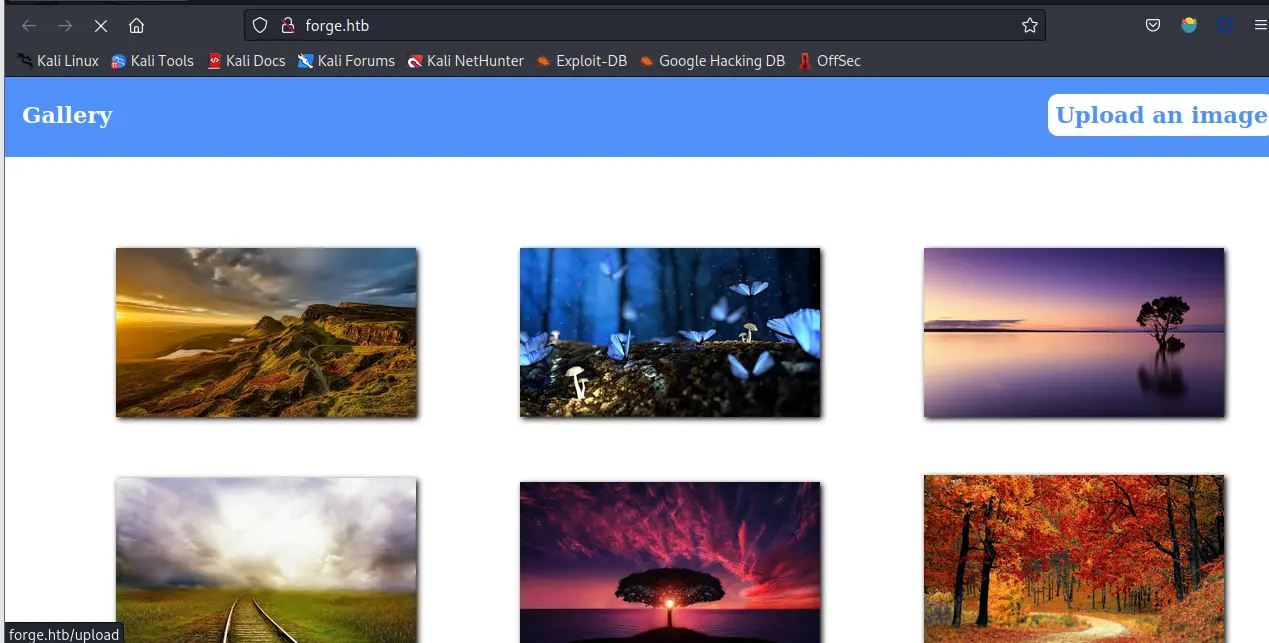This screenshot has width=1269, height=643.
Task: Open the Kali Linux bookmark
Action: click(58, 61)
